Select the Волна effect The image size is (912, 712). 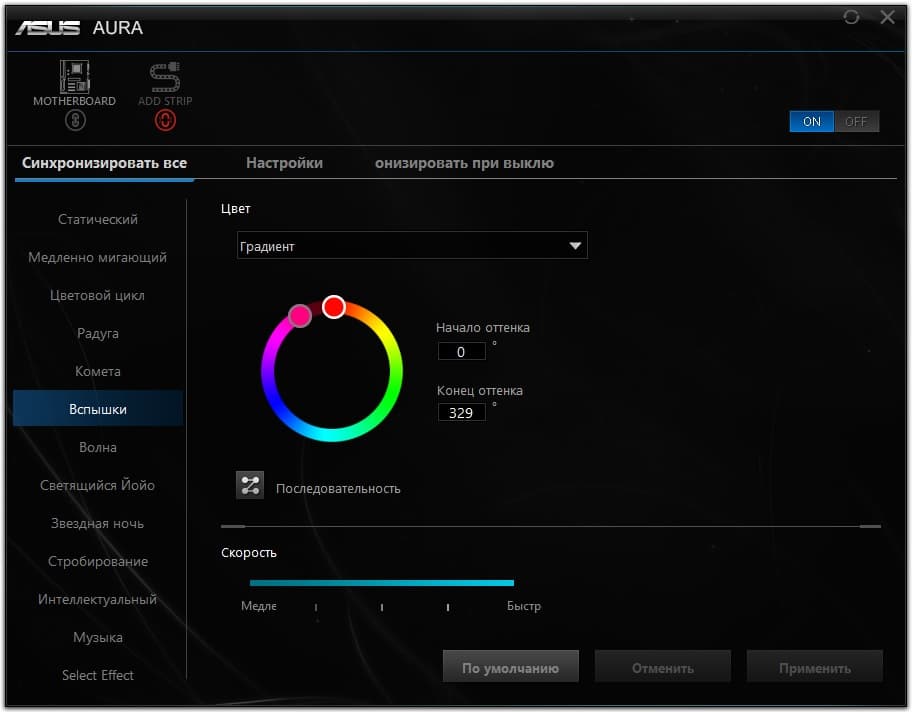pyautogui.click(x=98, y=447)
